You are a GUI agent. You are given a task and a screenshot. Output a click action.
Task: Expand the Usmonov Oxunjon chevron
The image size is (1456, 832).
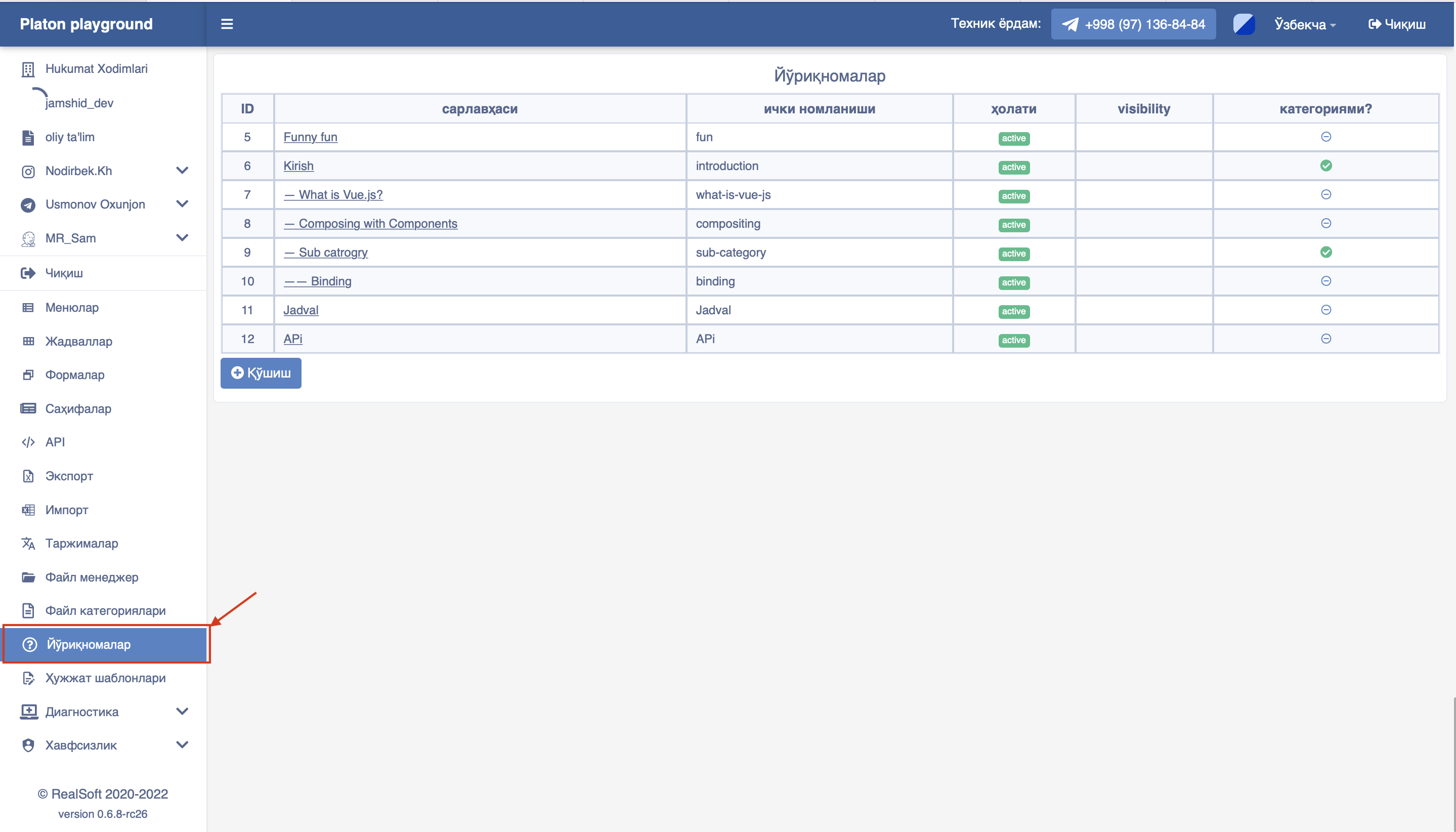(x=182, y=203)
